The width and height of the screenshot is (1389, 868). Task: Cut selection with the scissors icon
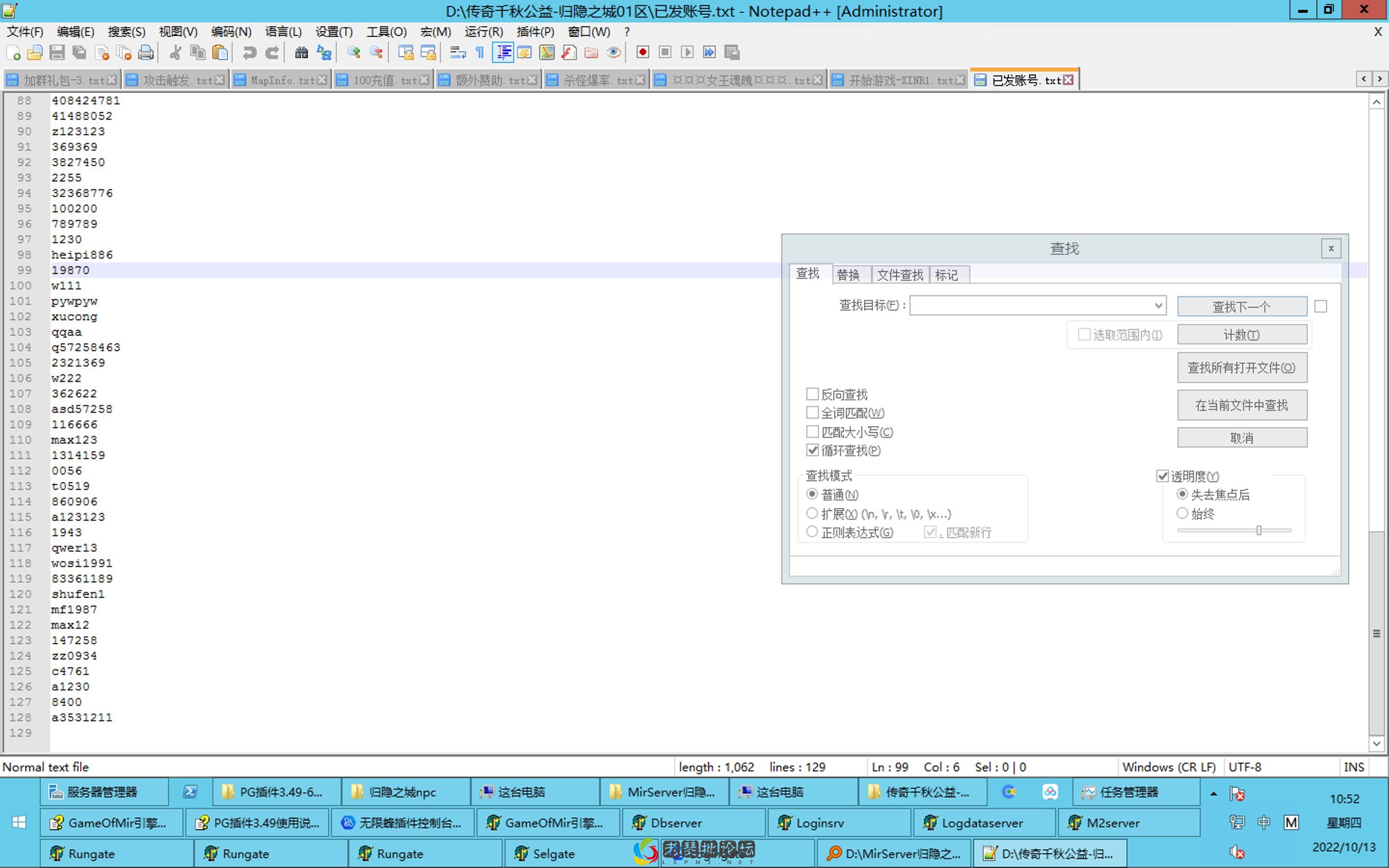(175, 53)
